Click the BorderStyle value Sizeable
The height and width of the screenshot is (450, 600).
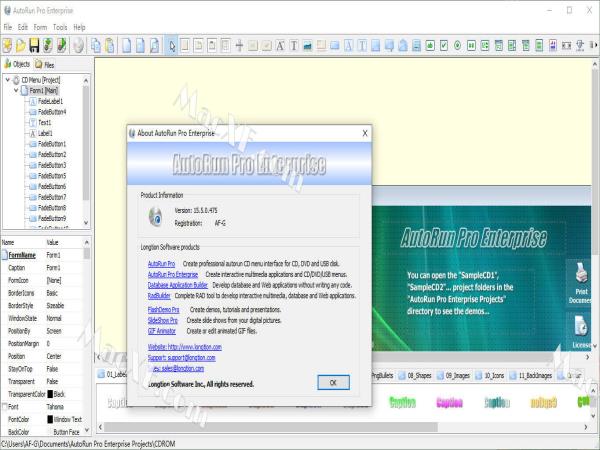55,306
